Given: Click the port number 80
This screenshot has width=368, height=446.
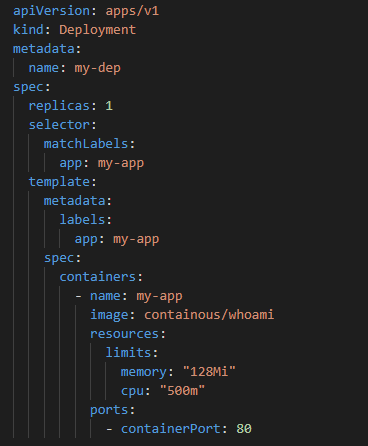Looking at the screenshot, I should [x=244, y=429].
